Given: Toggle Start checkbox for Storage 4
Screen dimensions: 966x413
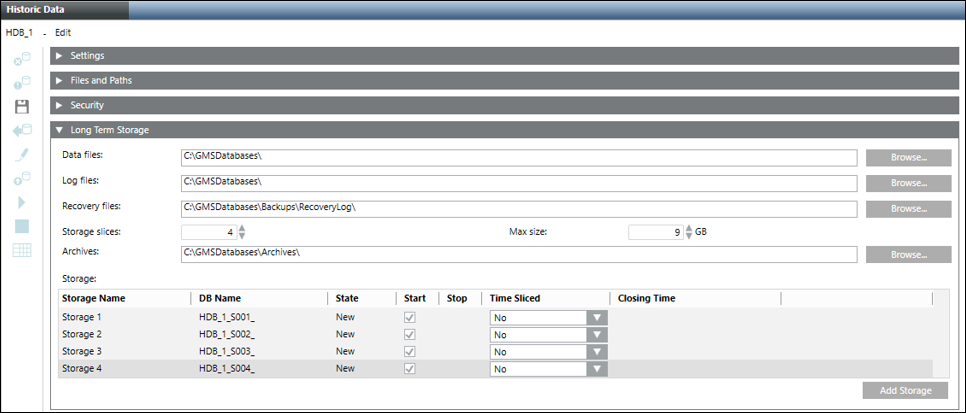Looking at the screenshot, I should point(408,369).
